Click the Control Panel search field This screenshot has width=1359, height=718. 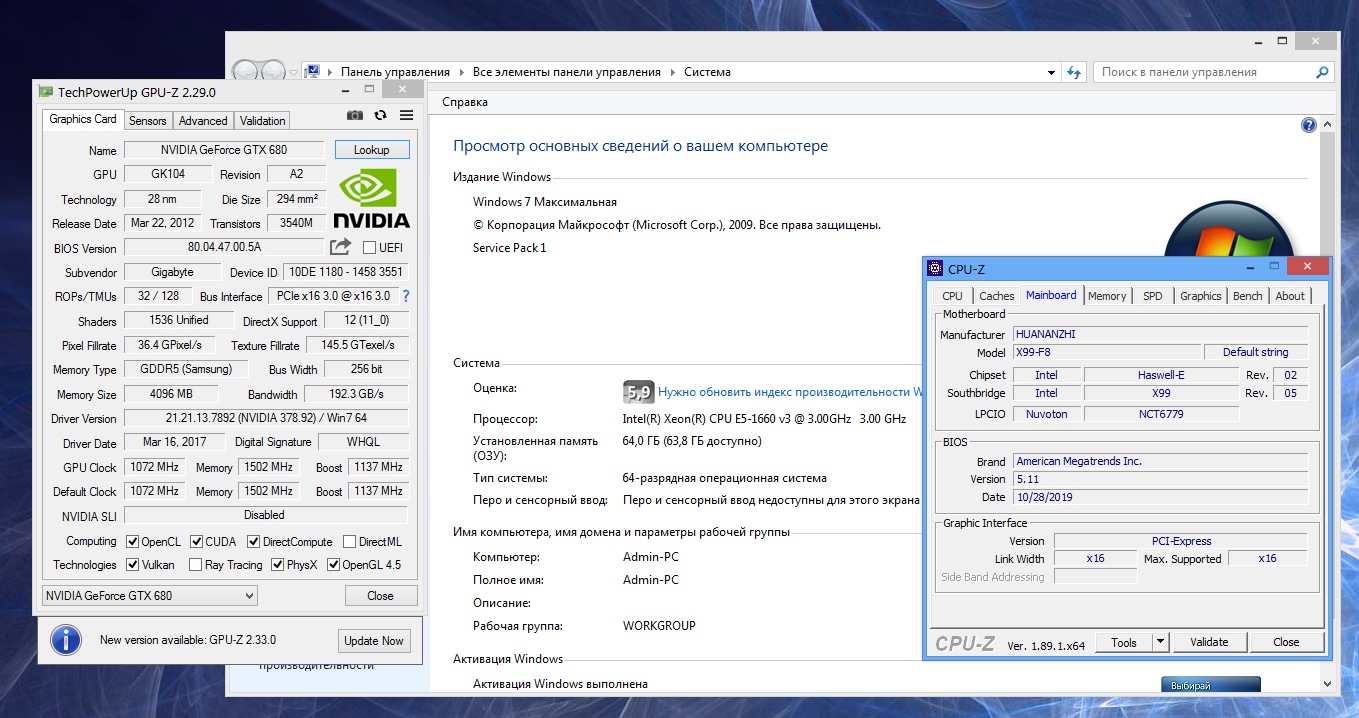(x=1204, y=72)
